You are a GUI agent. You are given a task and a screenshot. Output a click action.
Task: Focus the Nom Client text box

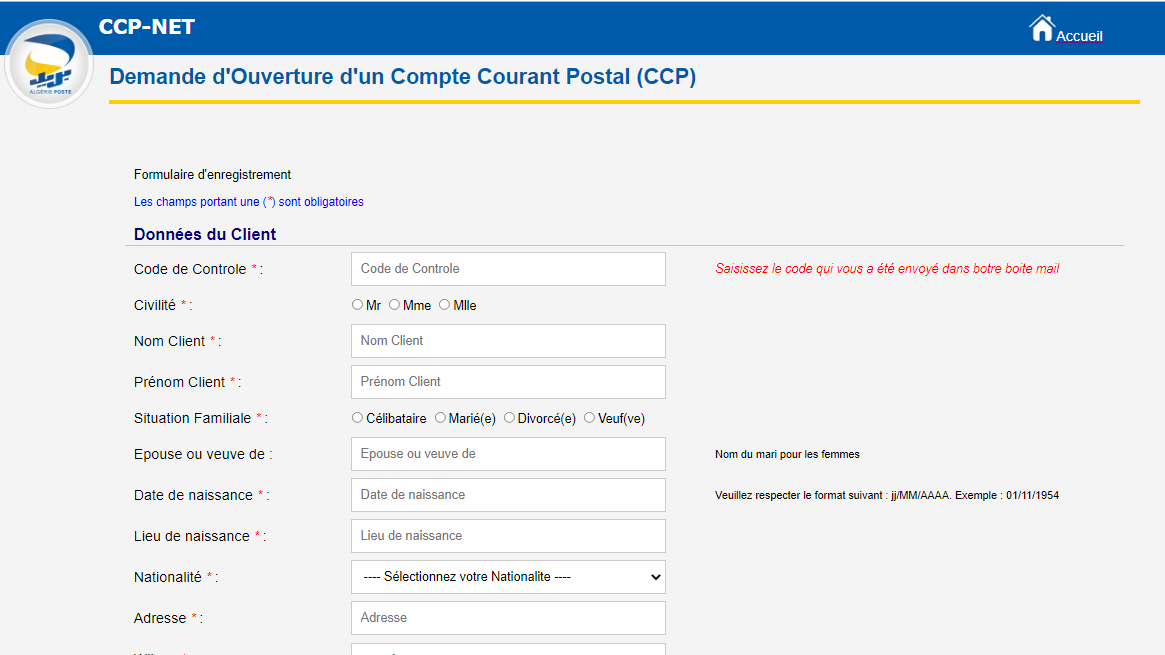point(508,341)
